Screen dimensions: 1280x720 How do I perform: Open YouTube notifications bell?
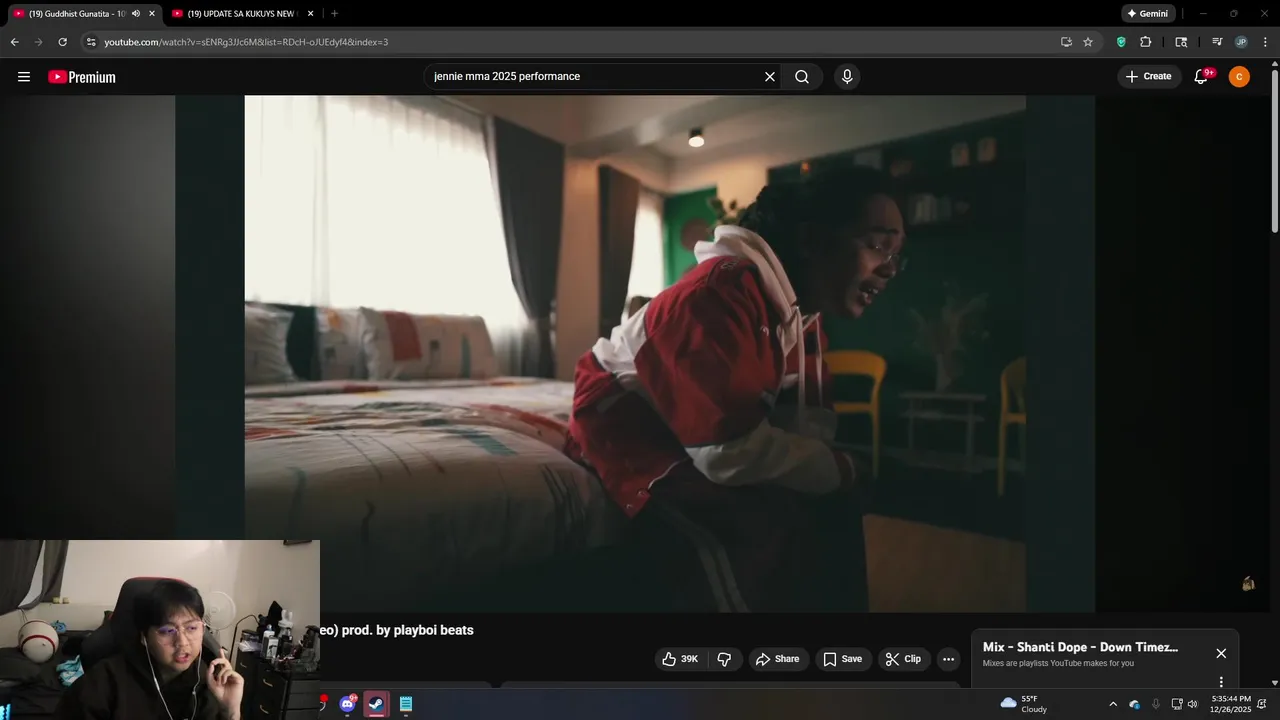coord(1202,77)
